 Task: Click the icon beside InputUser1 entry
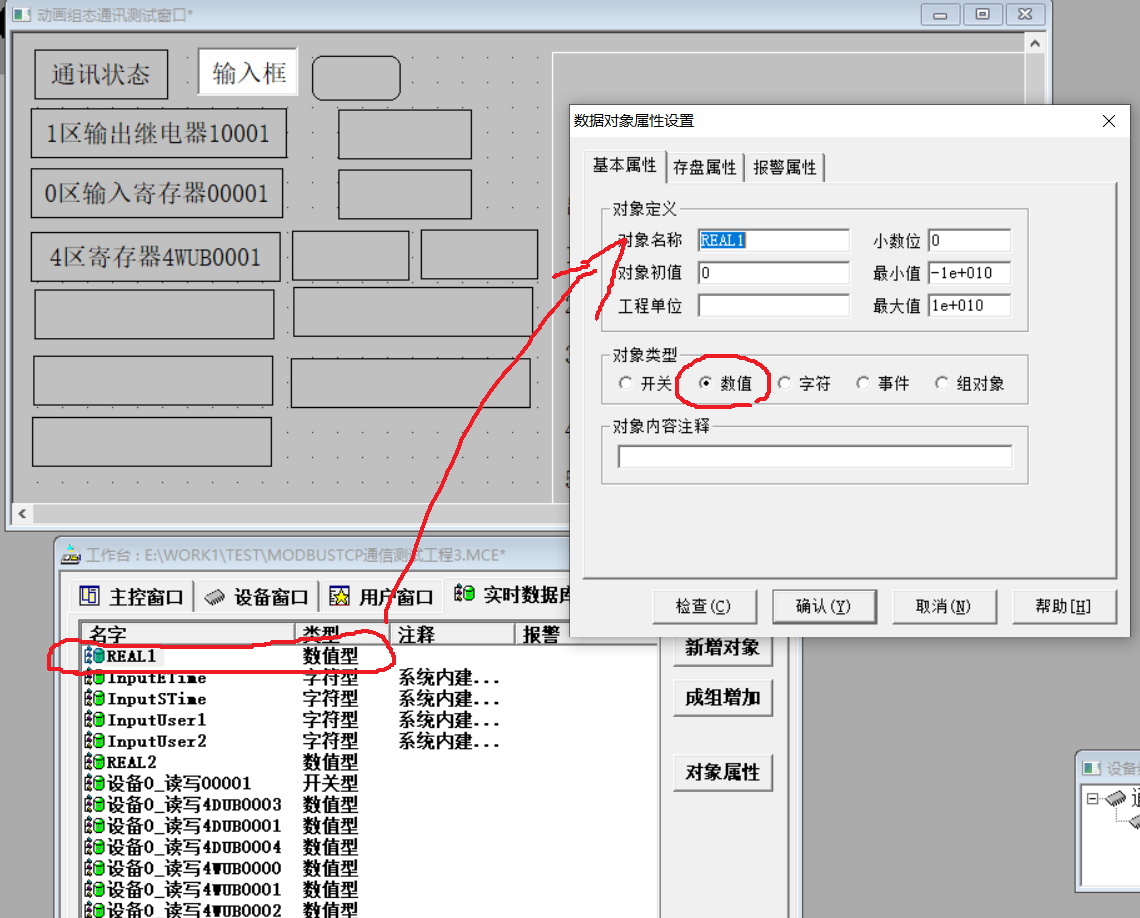coord(95,720)
